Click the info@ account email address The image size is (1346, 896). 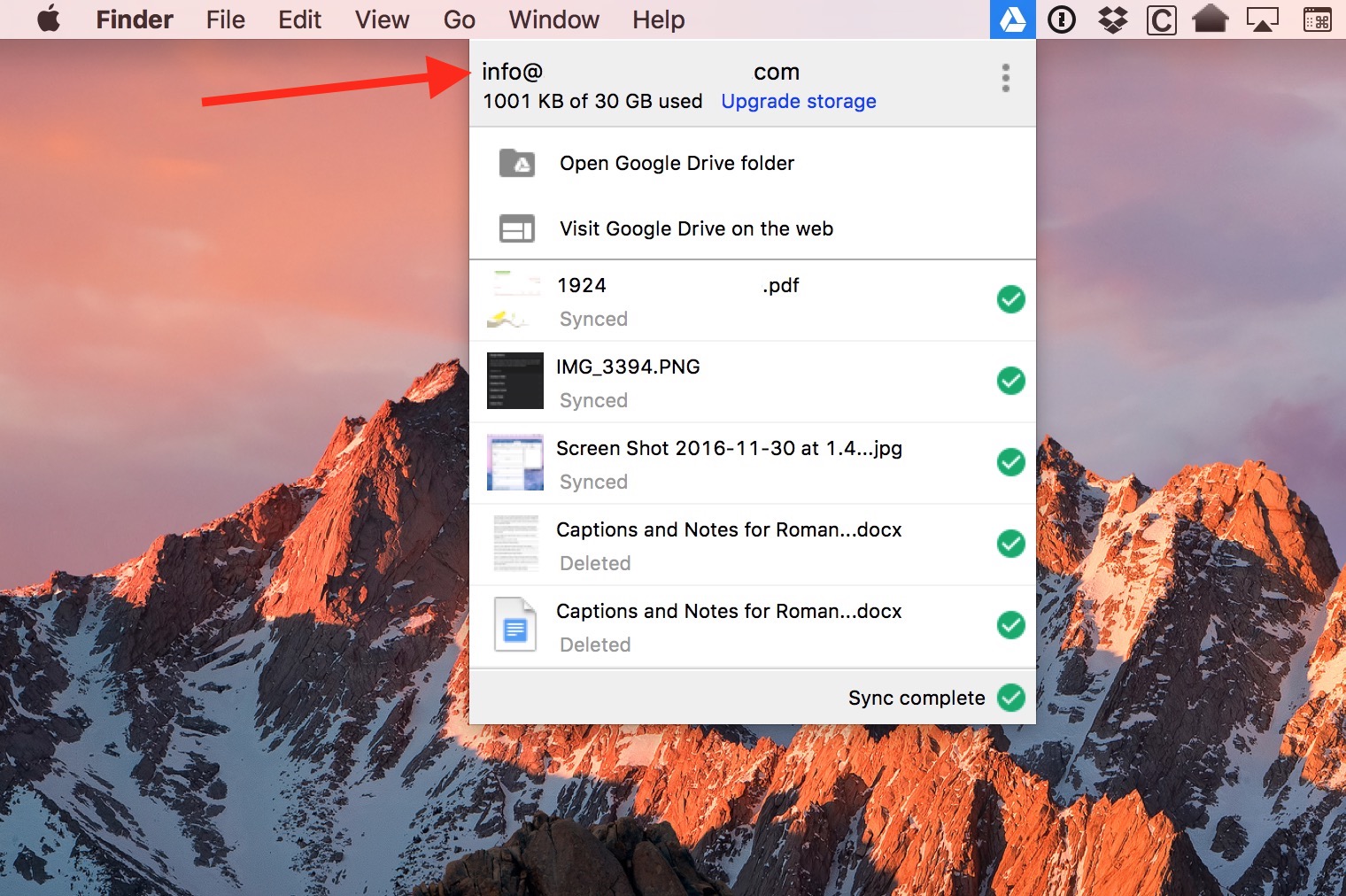pyautogui.click(x=641, y=72)
